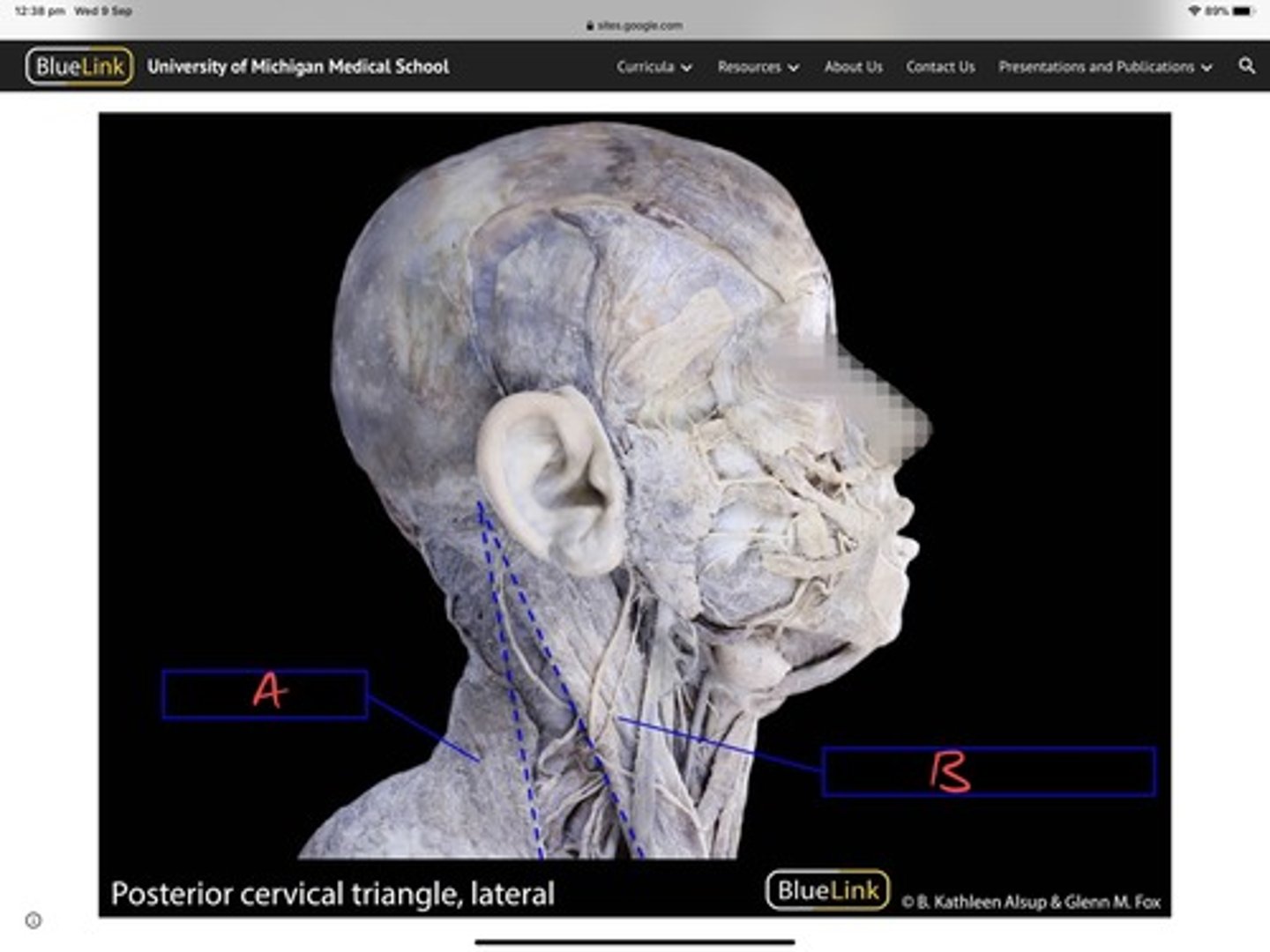Click the BlueLink badge inside the image
The height and width of the screenshot is (952, 1270).
click(827, 890)
